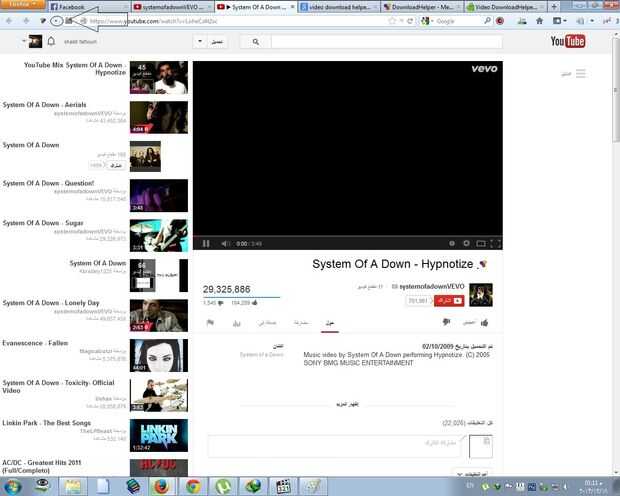This screenshot has height=496, width=620.
Task: Open System Of A Down - Toxicity Official Video
Action: [x=58, y=386]
